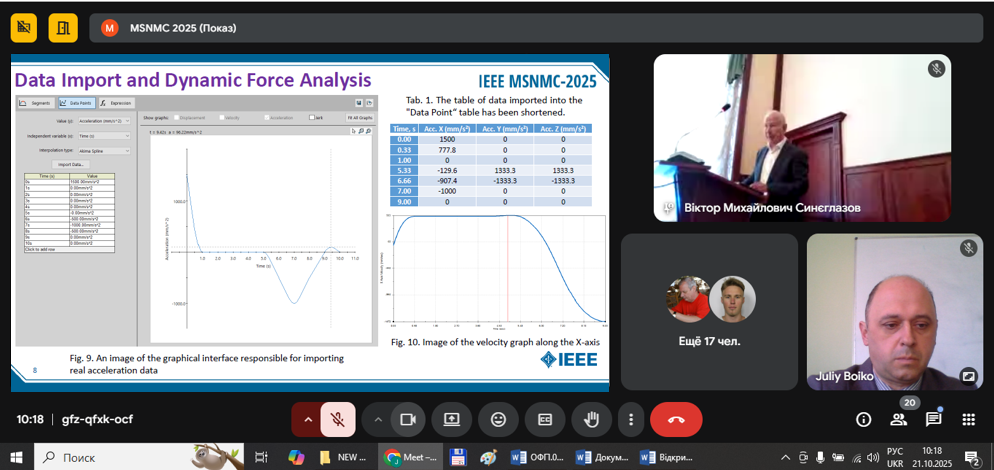Show the people list with 20 participants
Image resolution: width=994 pixels, height=470 pixels.
tap(899, 420)
